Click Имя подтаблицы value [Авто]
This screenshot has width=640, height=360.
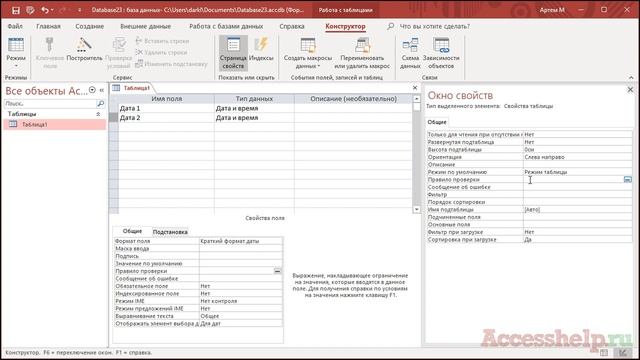click(578, 209)
